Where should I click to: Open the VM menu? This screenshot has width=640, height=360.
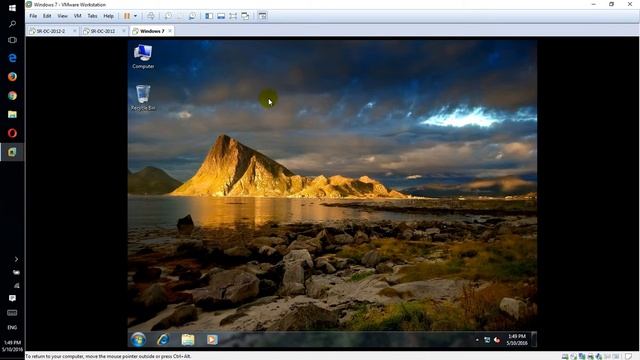78,16
